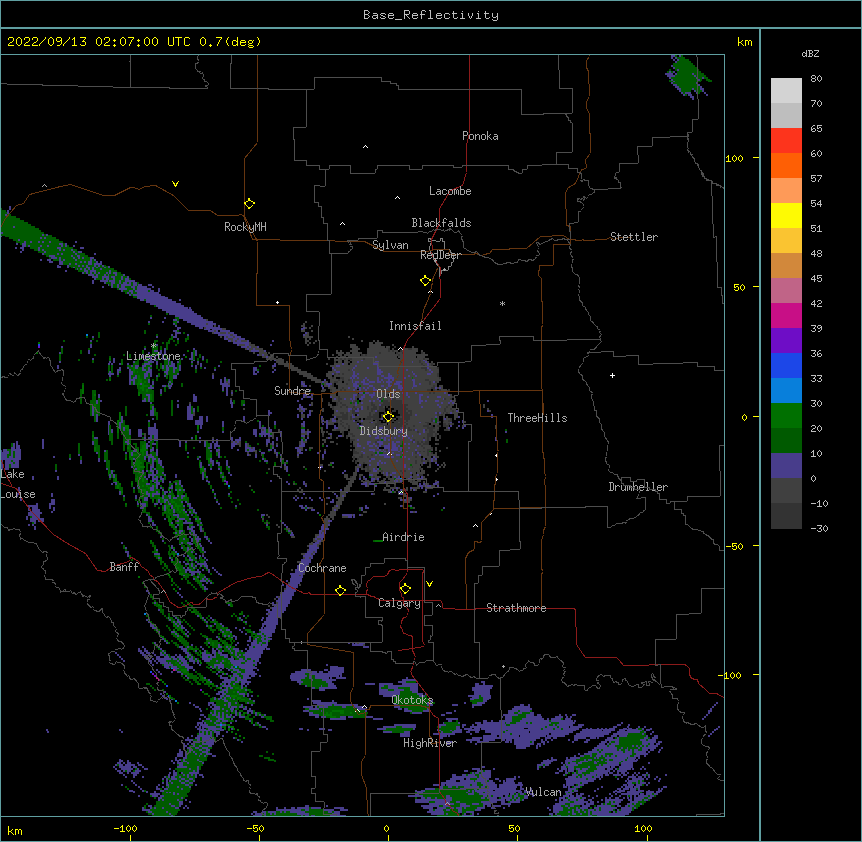Select the white asterisk marker east of Innisfail
The width and height of the screenshot is (862, 842).
click(502, 303)
